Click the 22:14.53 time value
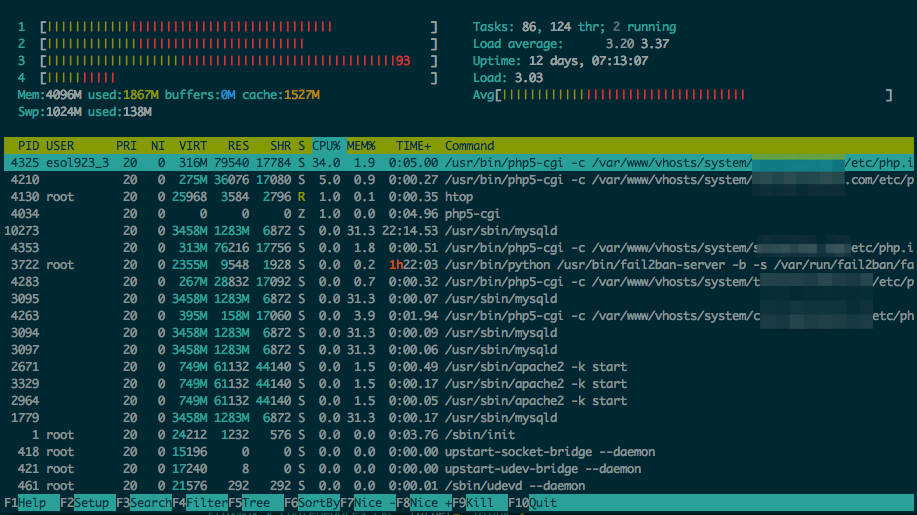Viewport: 917px width, 515px height. click(x=410, y=230)
